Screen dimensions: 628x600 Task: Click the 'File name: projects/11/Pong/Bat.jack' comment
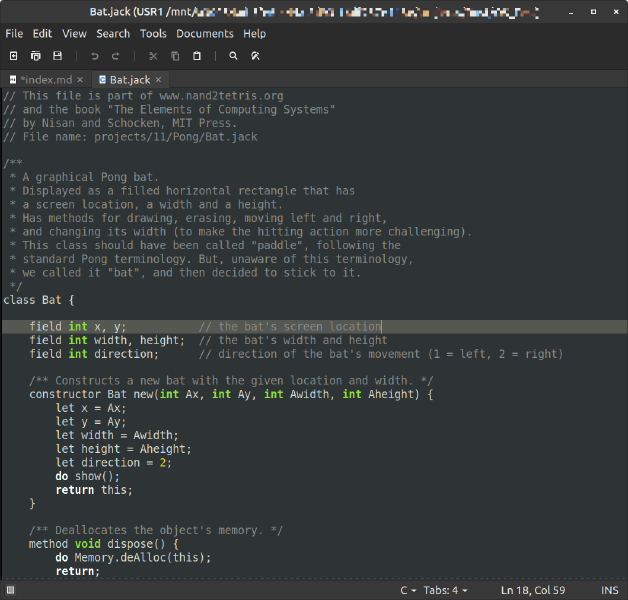tap(140, 137)
